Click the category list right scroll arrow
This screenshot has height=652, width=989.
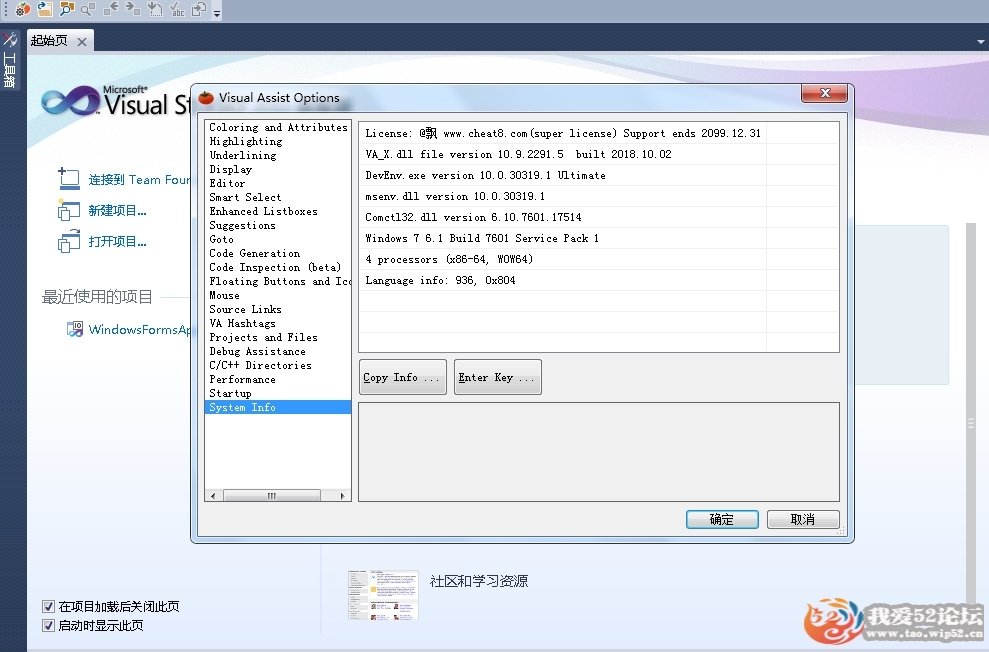point(342,496)
